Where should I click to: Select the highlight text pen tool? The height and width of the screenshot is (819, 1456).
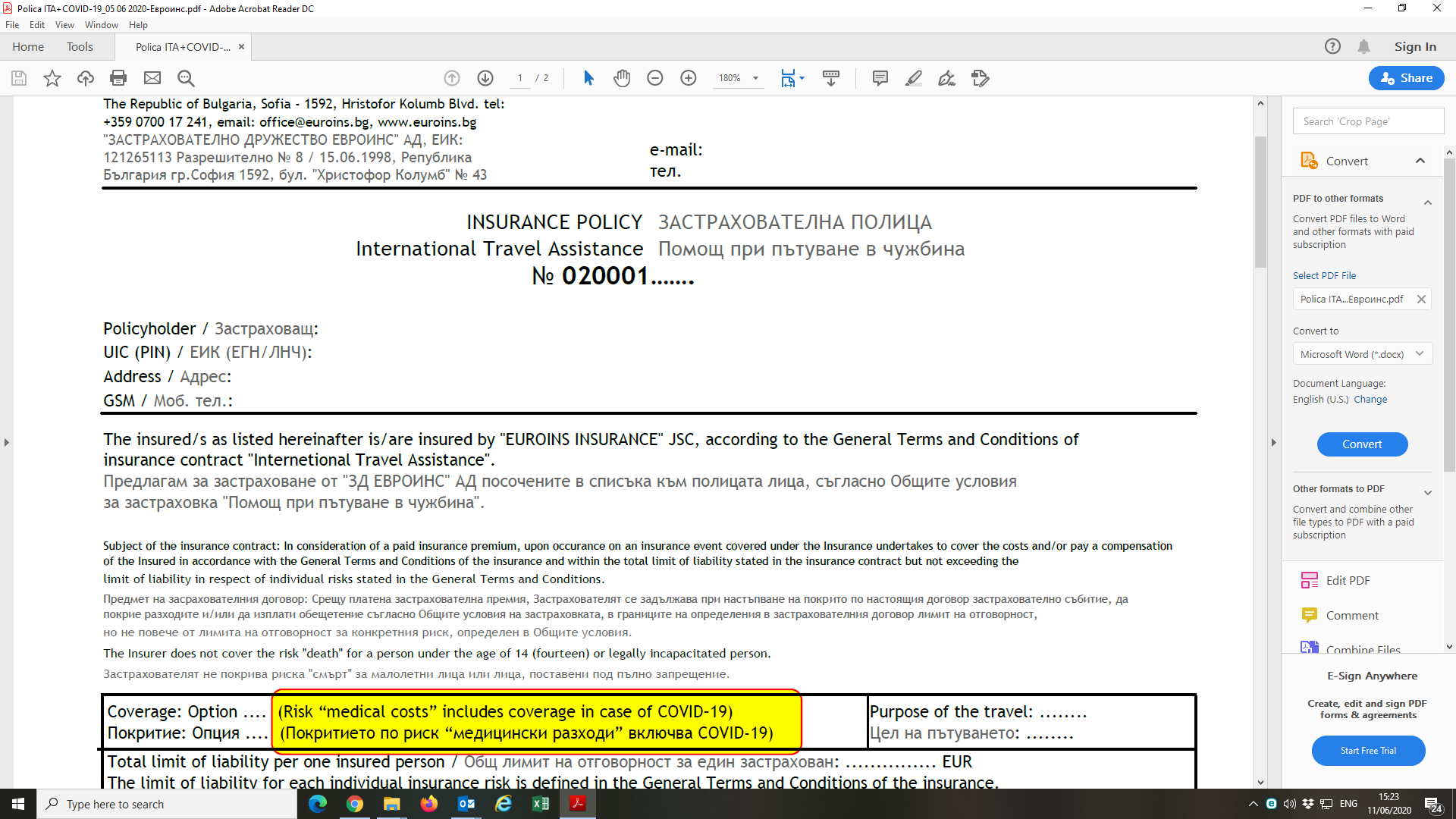(x=914, y=78)
